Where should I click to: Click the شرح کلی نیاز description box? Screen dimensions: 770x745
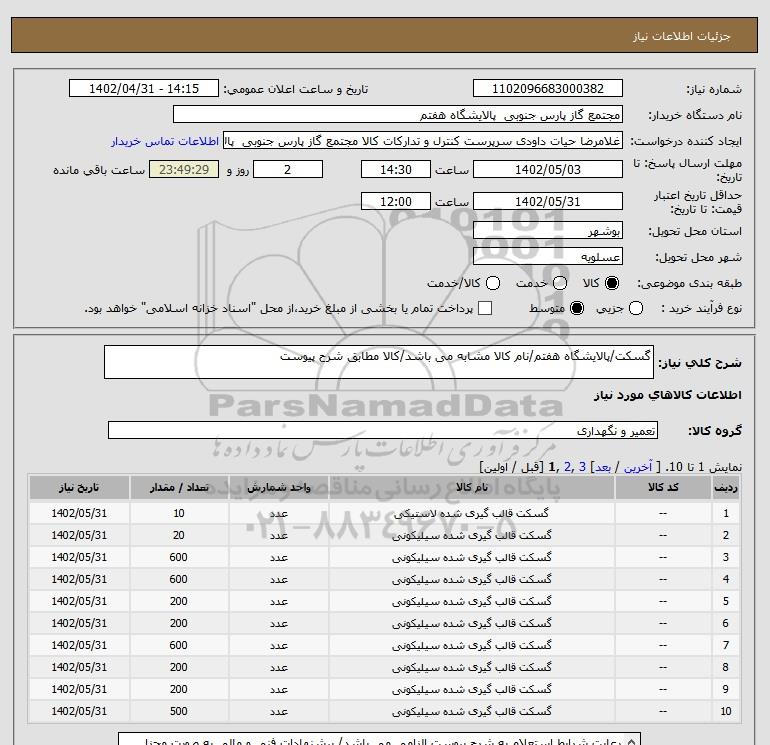point(379,362)
